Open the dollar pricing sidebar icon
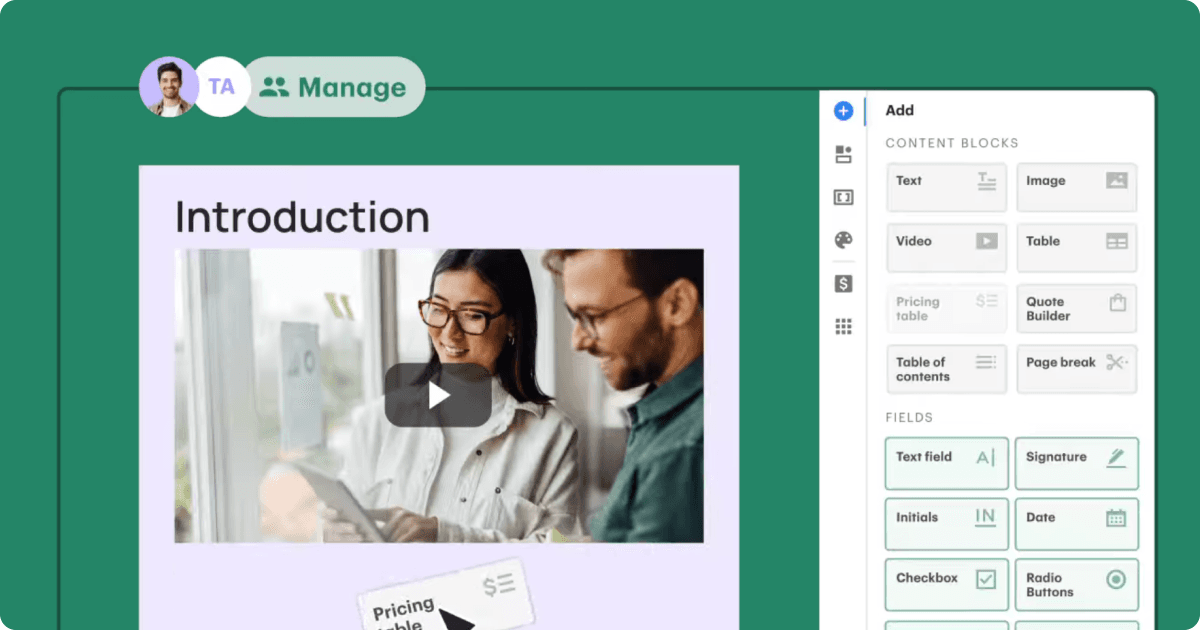Image resolution: width=1200 pixels, height=630 pixels. point(843,284)
